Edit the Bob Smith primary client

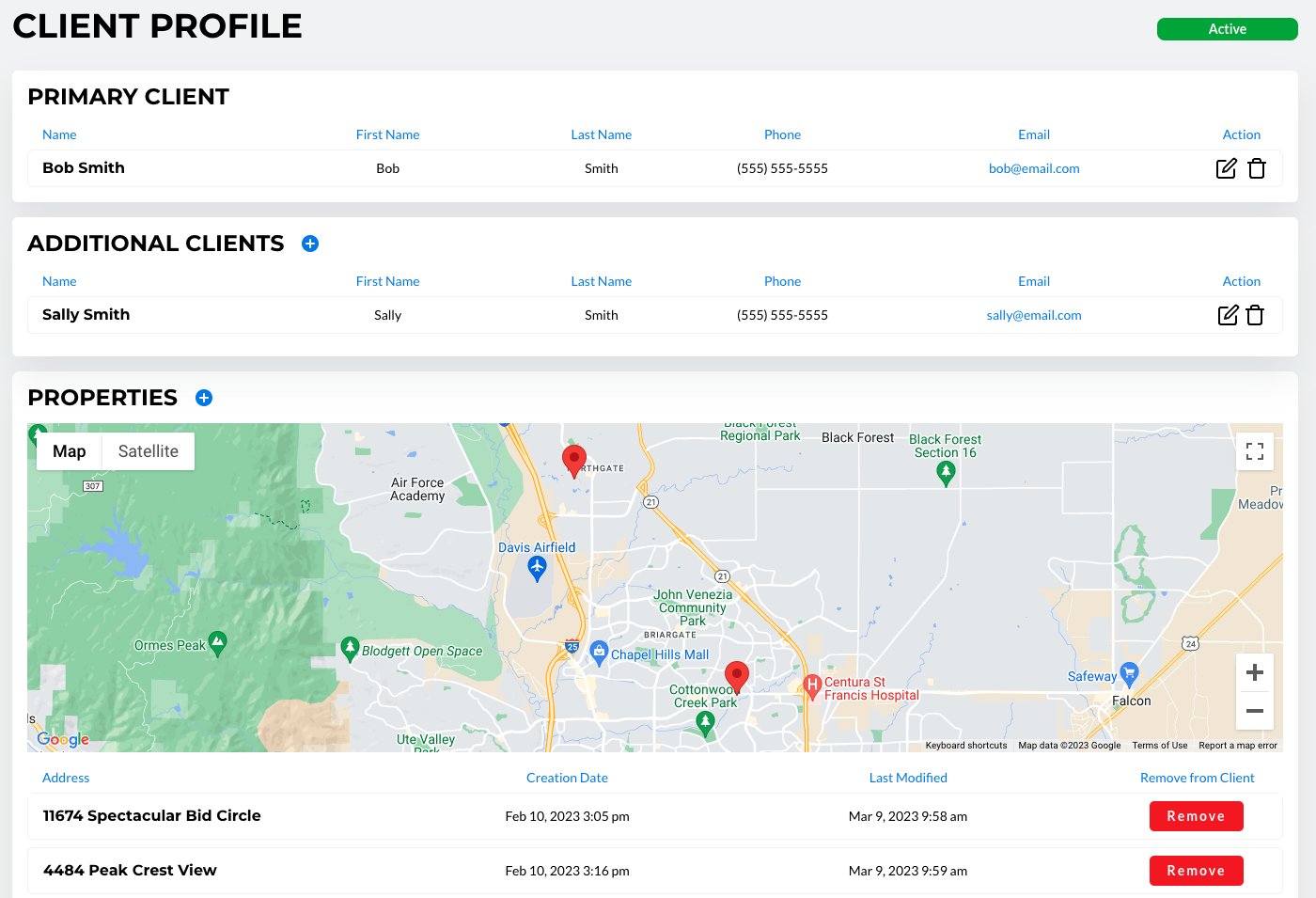(x=1227, y=168)
